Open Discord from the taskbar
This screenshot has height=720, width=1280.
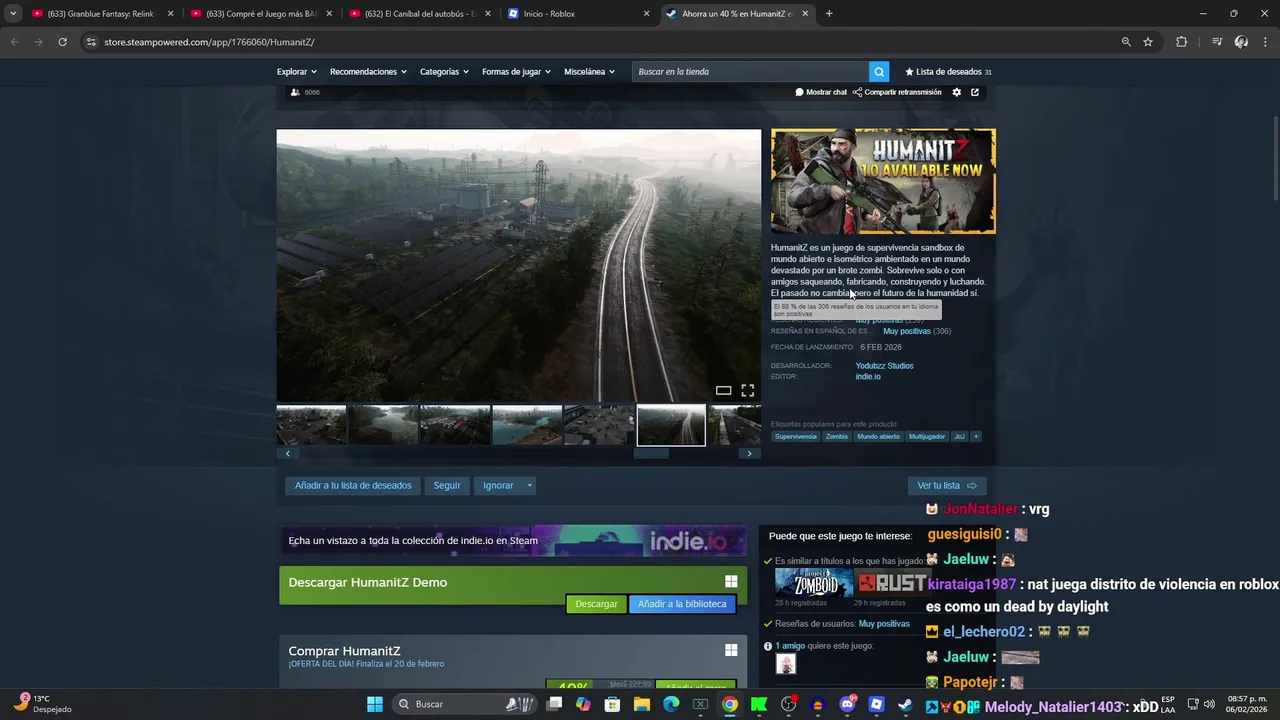click(847, 704)
